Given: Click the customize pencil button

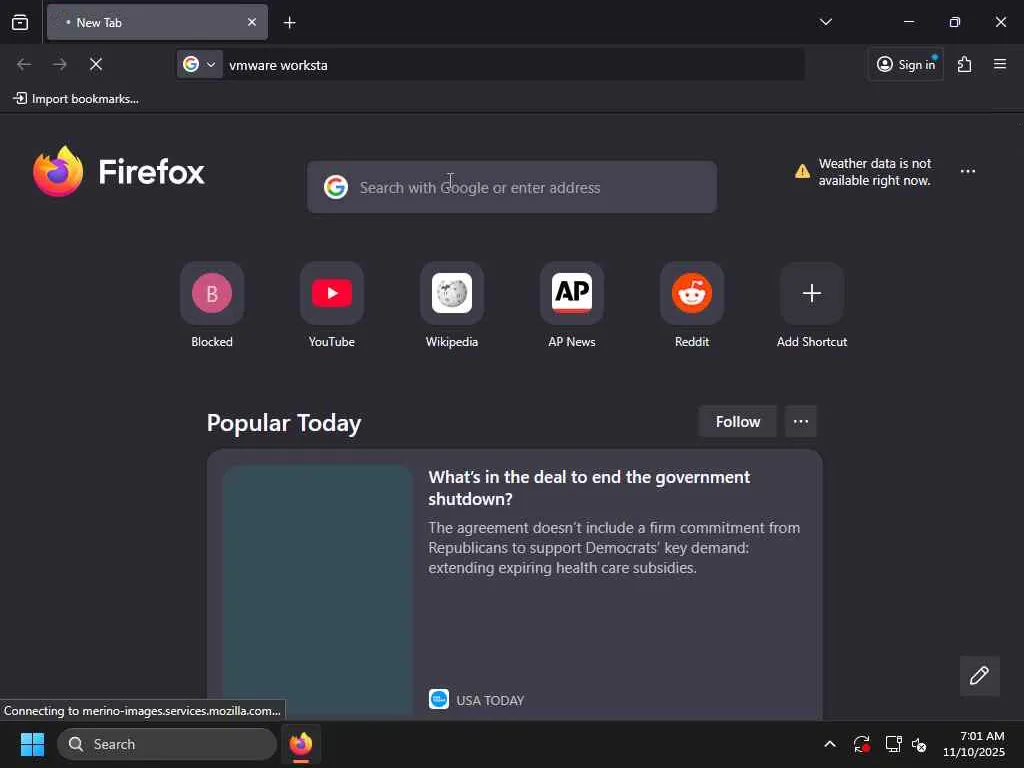Looking at the screenshot, I should click(980, 676).
